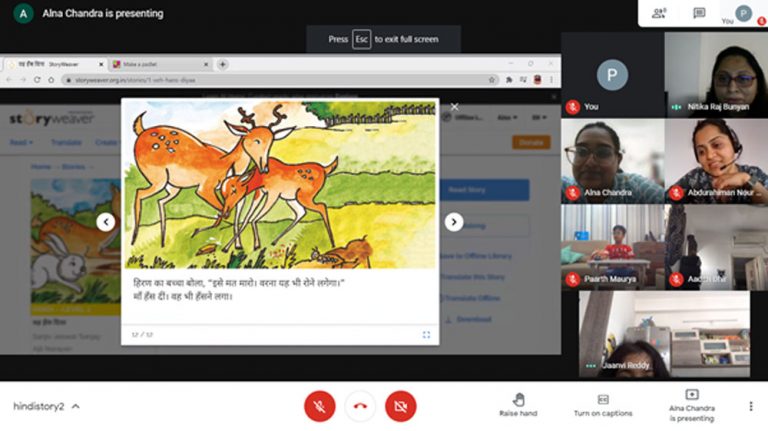Click the browser home button

[x=51, y=79]
